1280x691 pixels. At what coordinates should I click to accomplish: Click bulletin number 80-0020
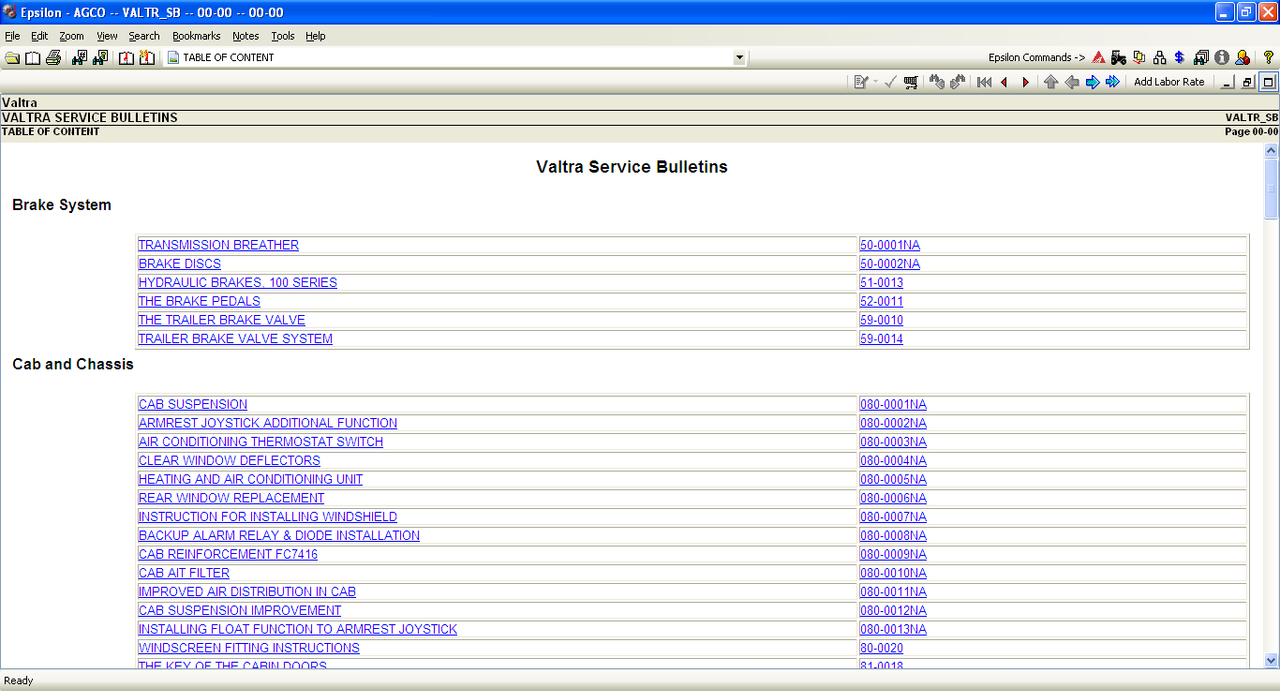(882, 648)
